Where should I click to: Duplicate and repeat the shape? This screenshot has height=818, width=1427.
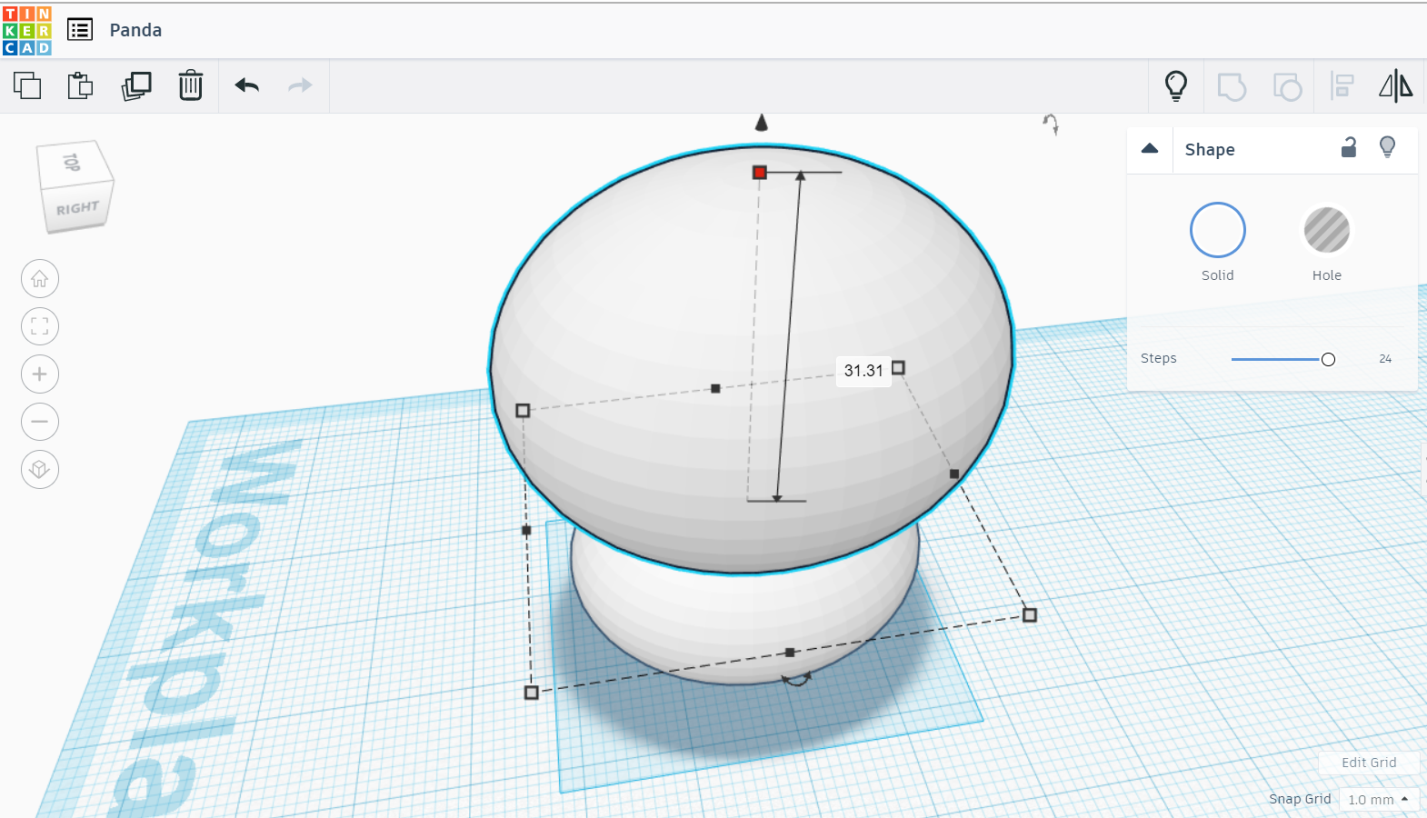136,85
